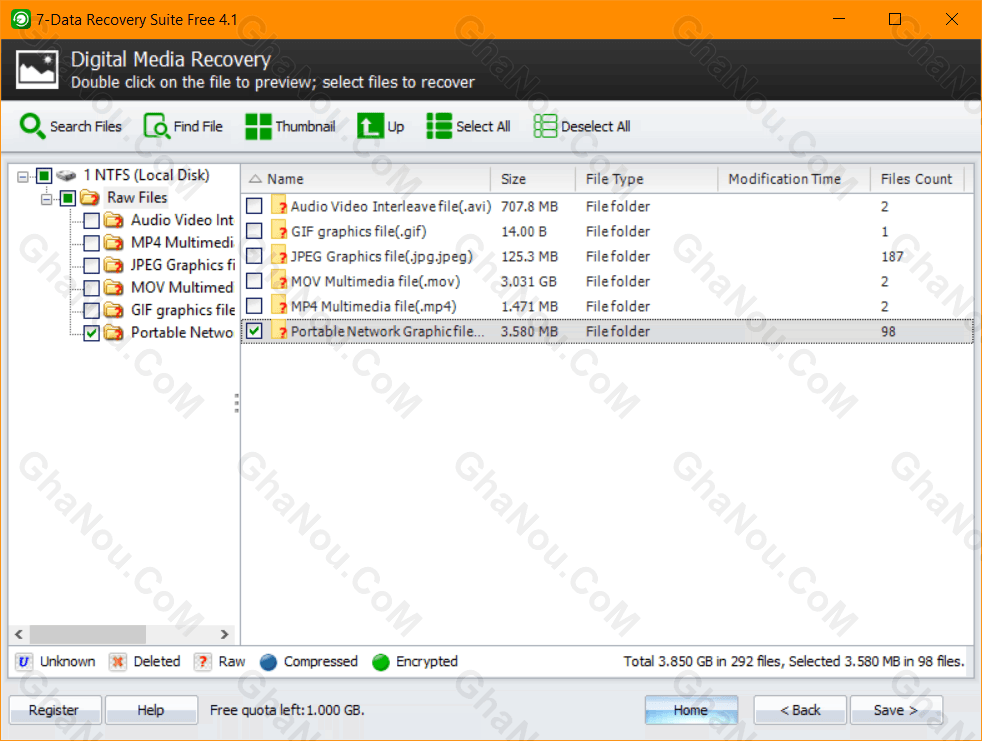Click the NTFS Local Disk drive icon

point(66,175)
